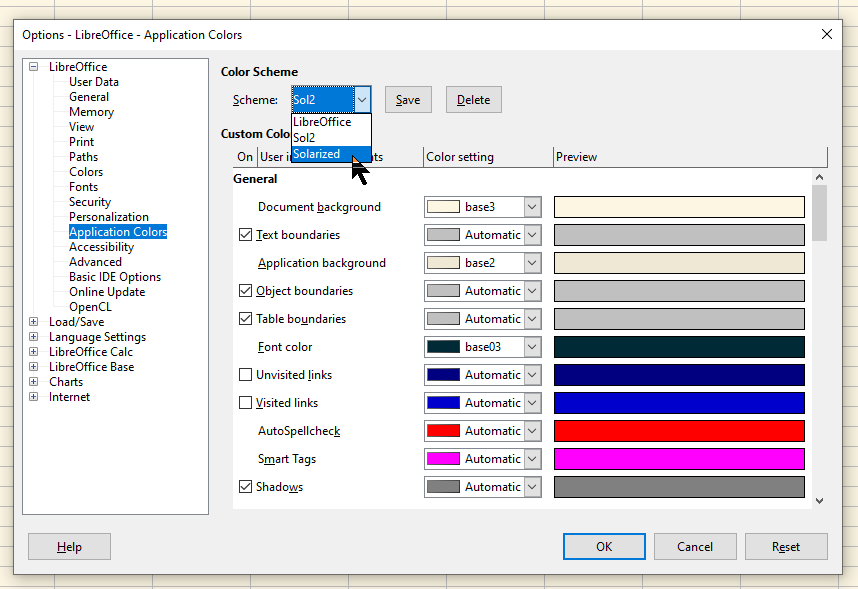Open Shadows color dropdown
Image resolution: width=858 pixels, height=589 pixels.
pos(532,487)
